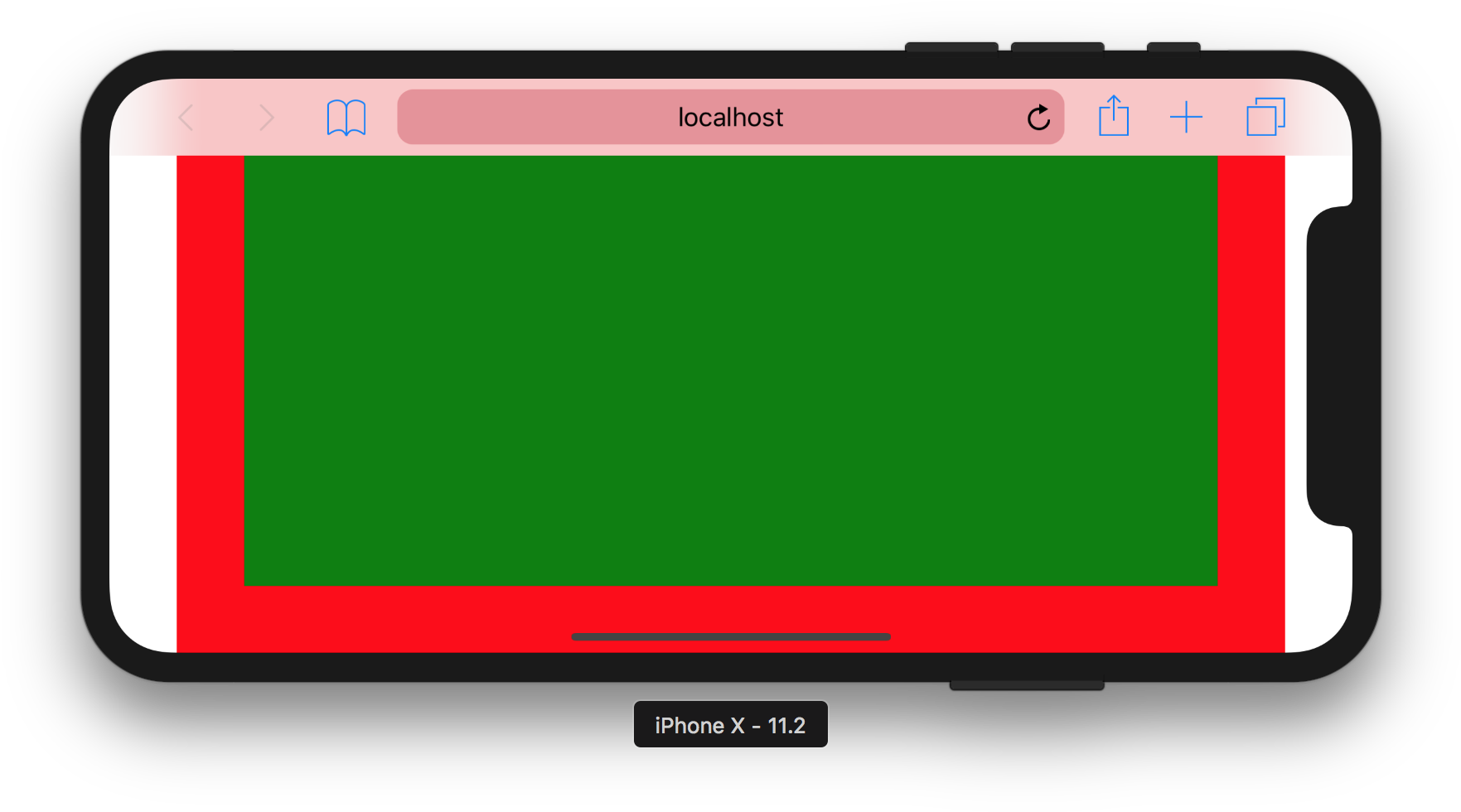Navigate forward using the right chevron
Viewport: 1461px width, 812px height.
click(x=265, y=117)
